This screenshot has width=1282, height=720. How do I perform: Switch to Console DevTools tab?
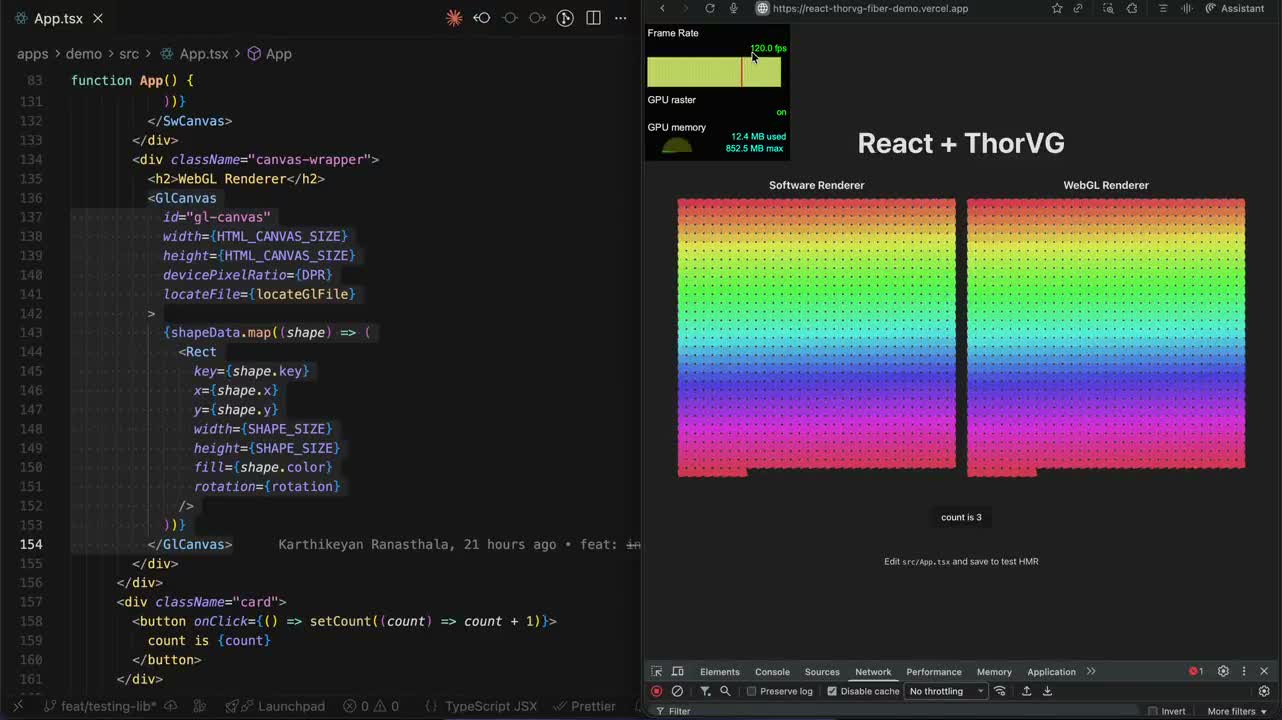pos(772,672)
